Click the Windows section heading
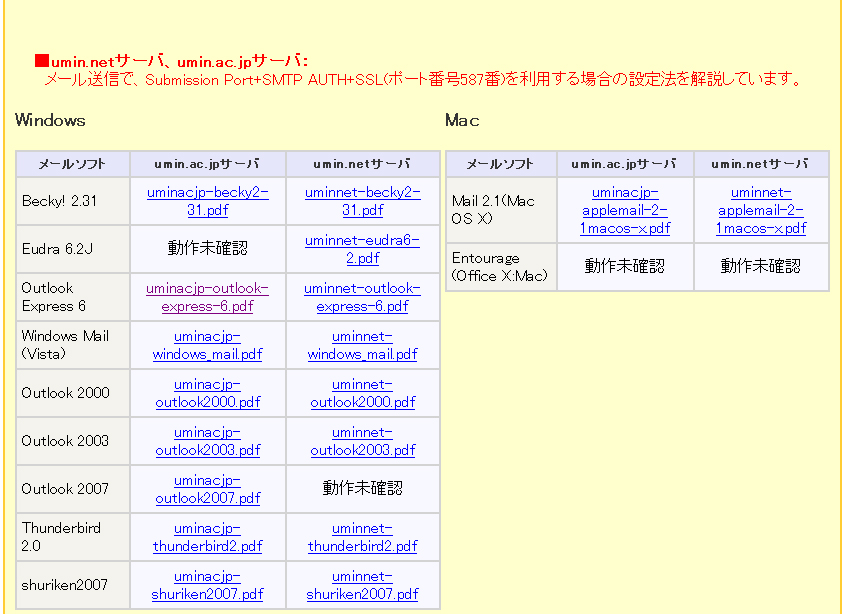 (x=50, y=120)
